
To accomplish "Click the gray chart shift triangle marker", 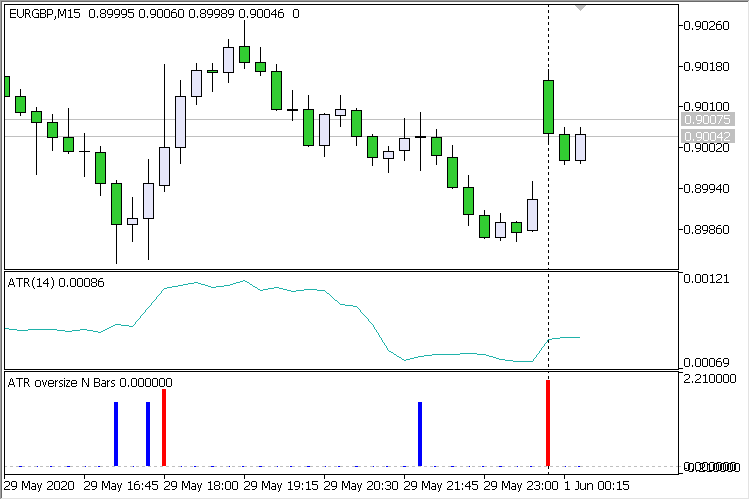I will (581, 7).
